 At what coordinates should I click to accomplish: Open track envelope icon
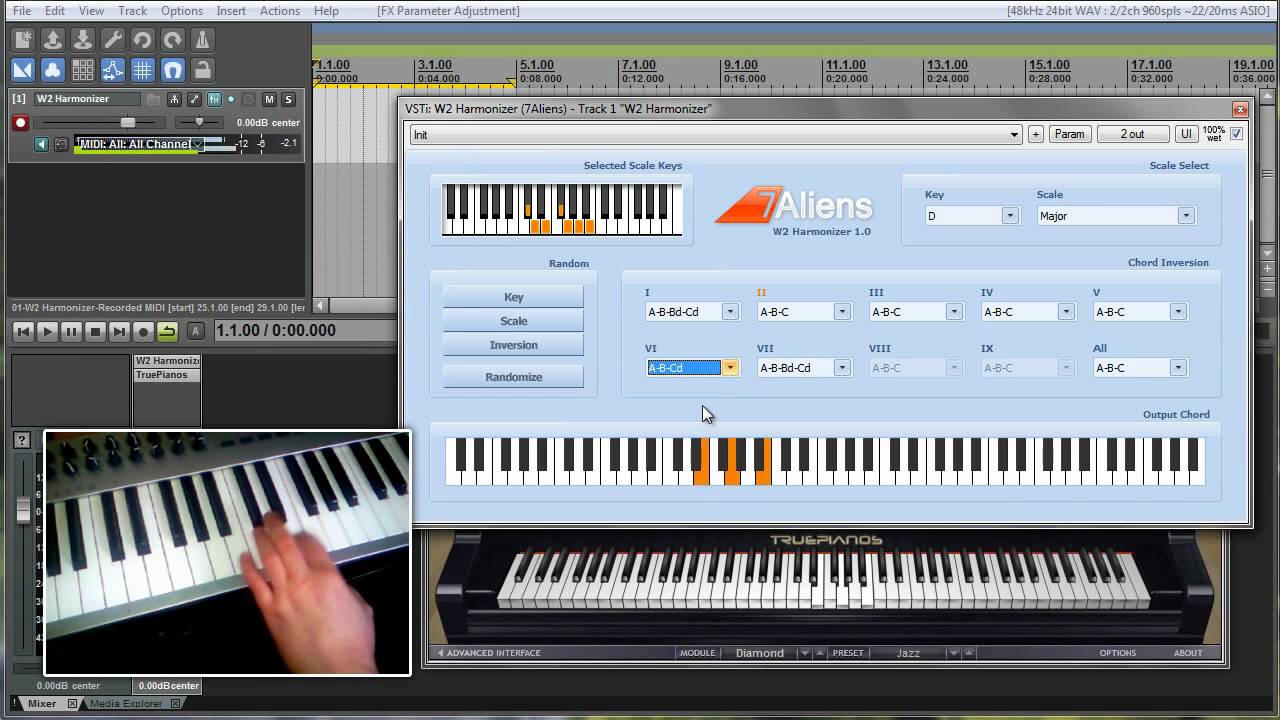click(x=194, y=99)
